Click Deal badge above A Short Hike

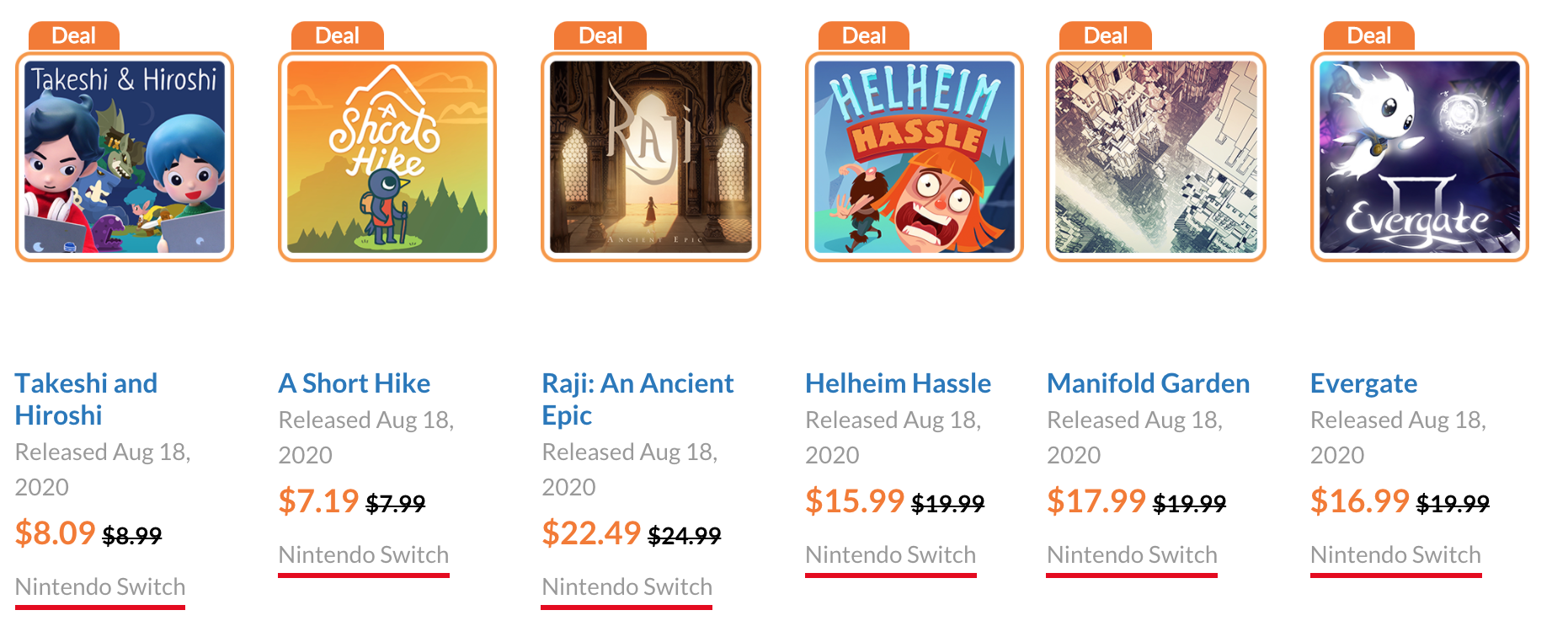[338, 36]
